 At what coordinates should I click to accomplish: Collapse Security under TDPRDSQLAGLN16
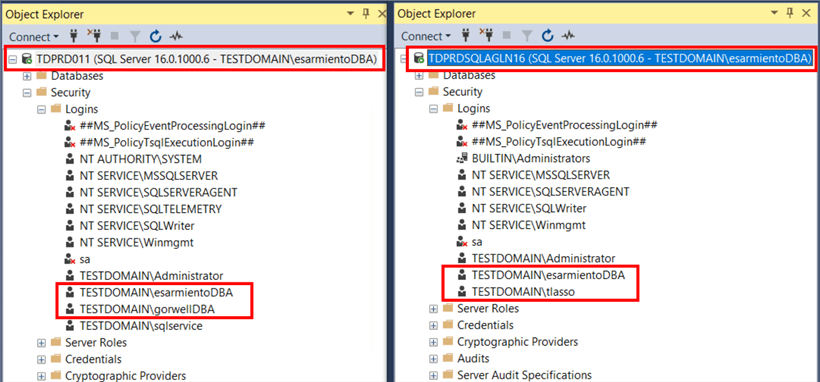coord(419,92)
